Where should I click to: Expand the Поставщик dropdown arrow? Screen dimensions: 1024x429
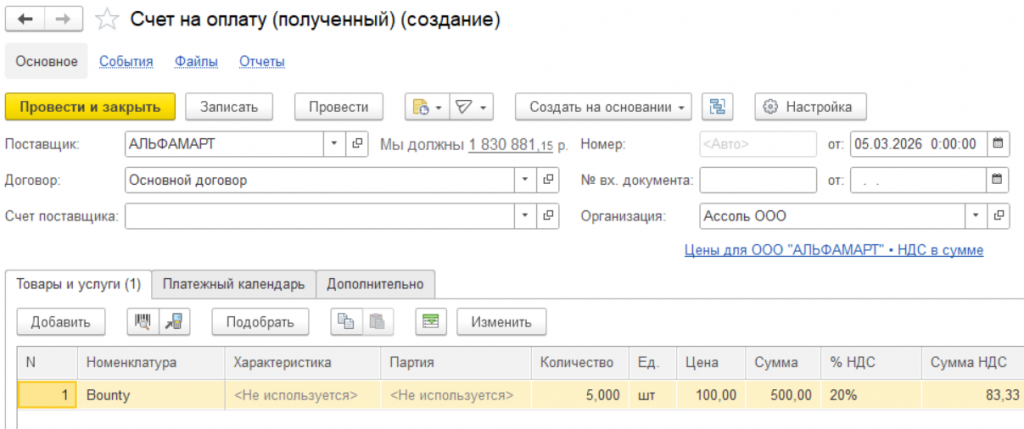334,144
